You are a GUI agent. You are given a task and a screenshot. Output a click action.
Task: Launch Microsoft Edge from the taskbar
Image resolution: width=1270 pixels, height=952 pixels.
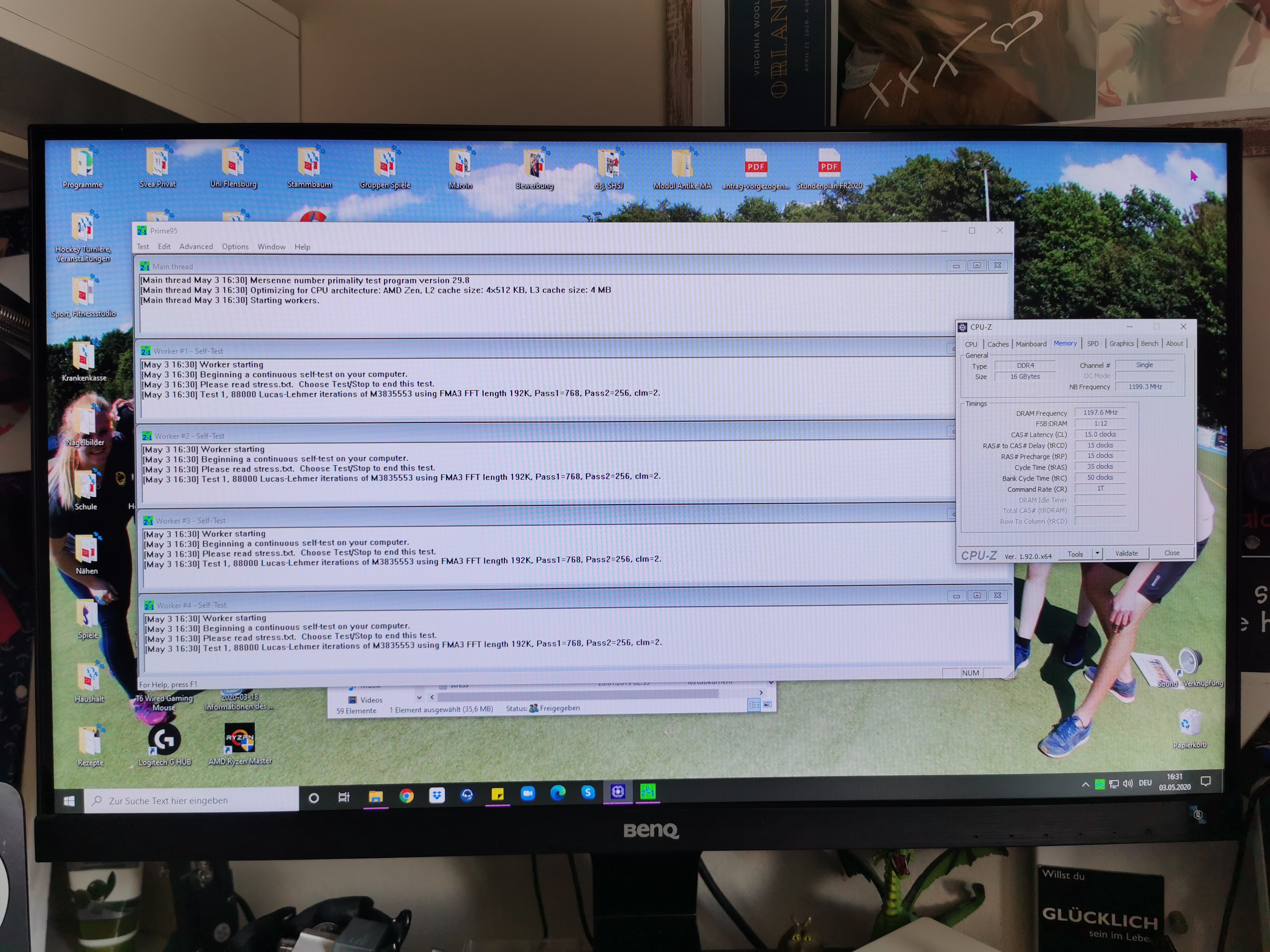coord(557,793)
